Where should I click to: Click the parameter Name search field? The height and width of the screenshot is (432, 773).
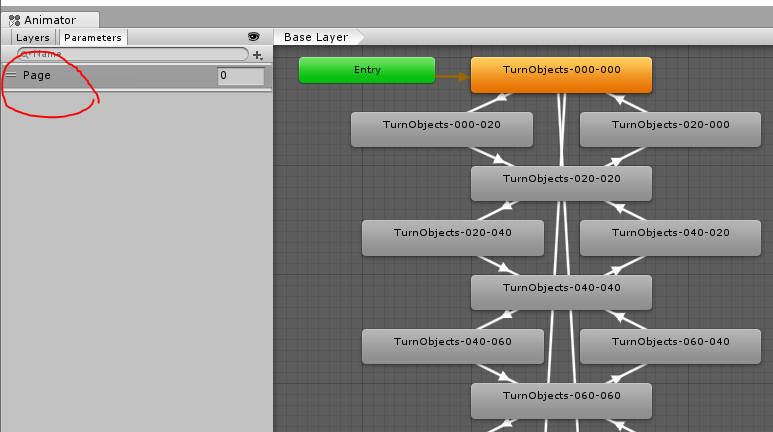tap(133, 54)
